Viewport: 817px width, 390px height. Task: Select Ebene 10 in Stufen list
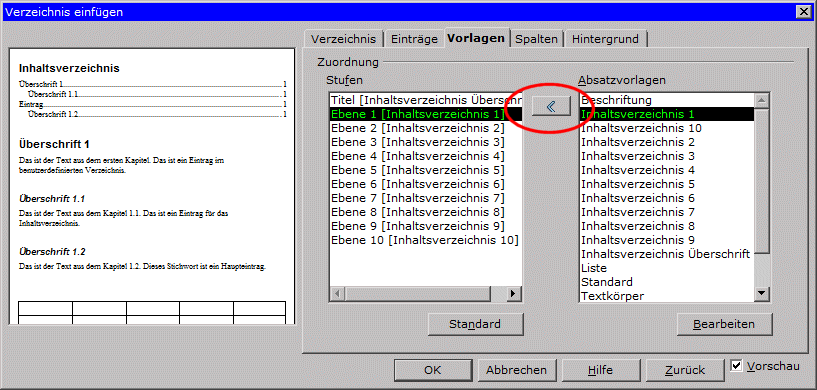426,240
